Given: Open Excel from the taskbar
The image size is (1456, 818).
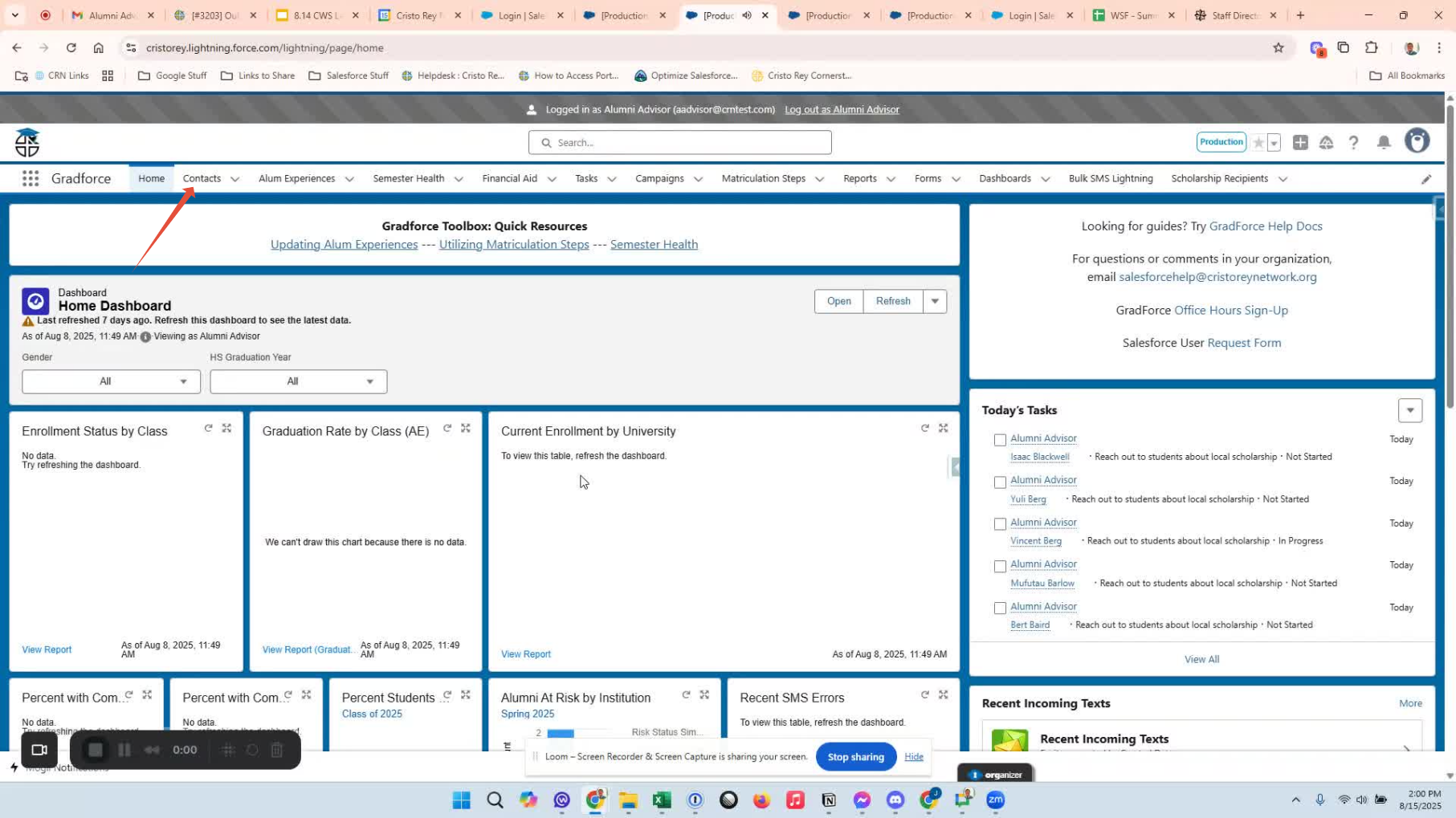Looking at the screenshot, I should coord(662,800).
